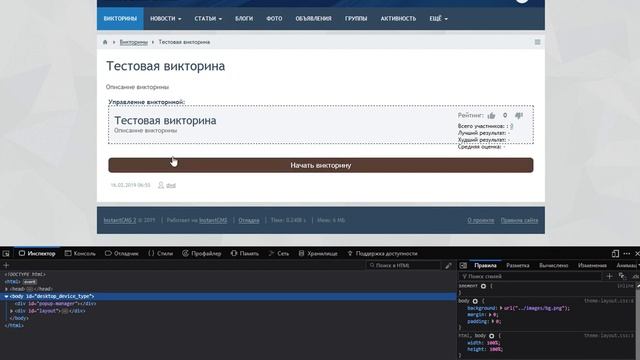
Task: Switch to the Инспектор devtools tab
Action: [37, 253]
